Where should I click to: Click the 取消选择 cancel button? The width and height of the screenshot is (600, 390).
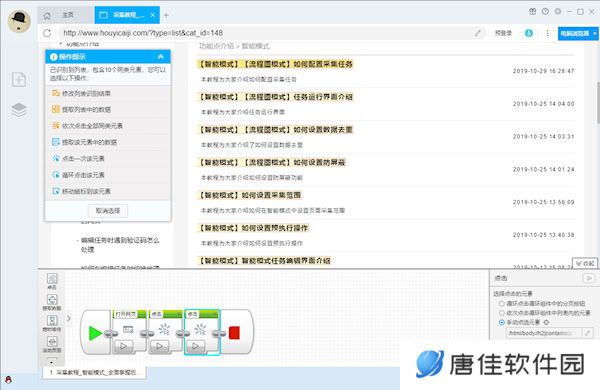coord(108,211)
